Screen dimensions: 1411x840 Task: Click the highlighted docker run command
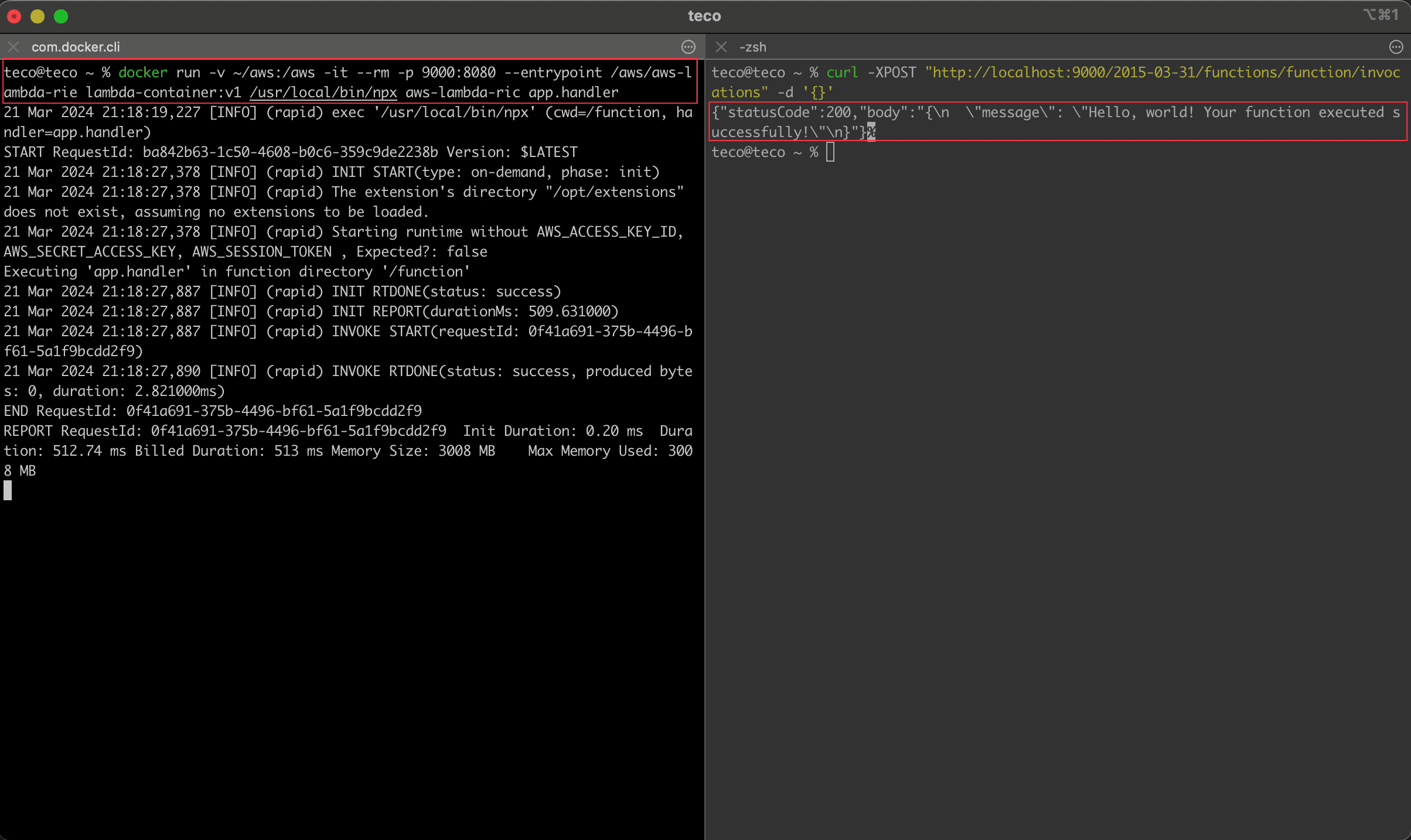(348, 82)
